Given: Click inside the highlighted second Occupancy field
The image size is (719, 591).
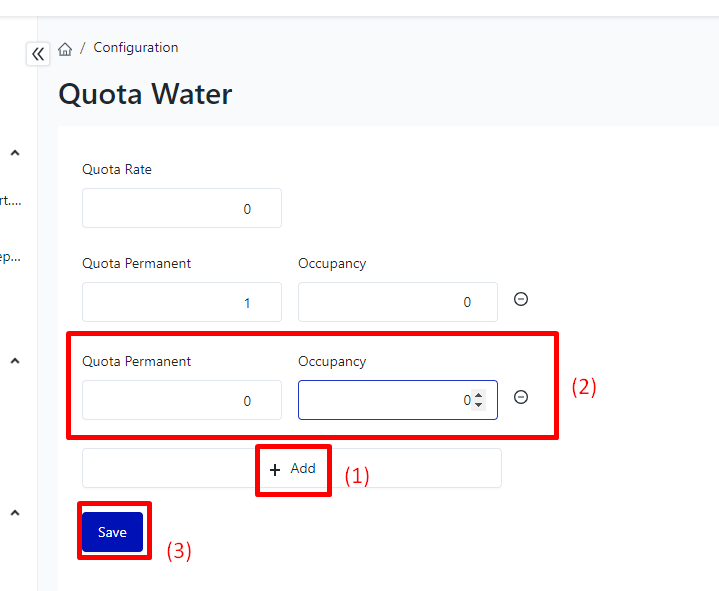Looking at the screenshot, I should click(x=385, y=400).
